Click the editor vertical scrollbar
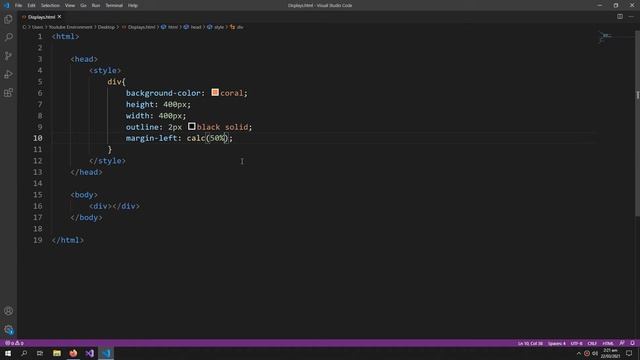Viewport: 640px width, 360px height. [x=637, y=123]
